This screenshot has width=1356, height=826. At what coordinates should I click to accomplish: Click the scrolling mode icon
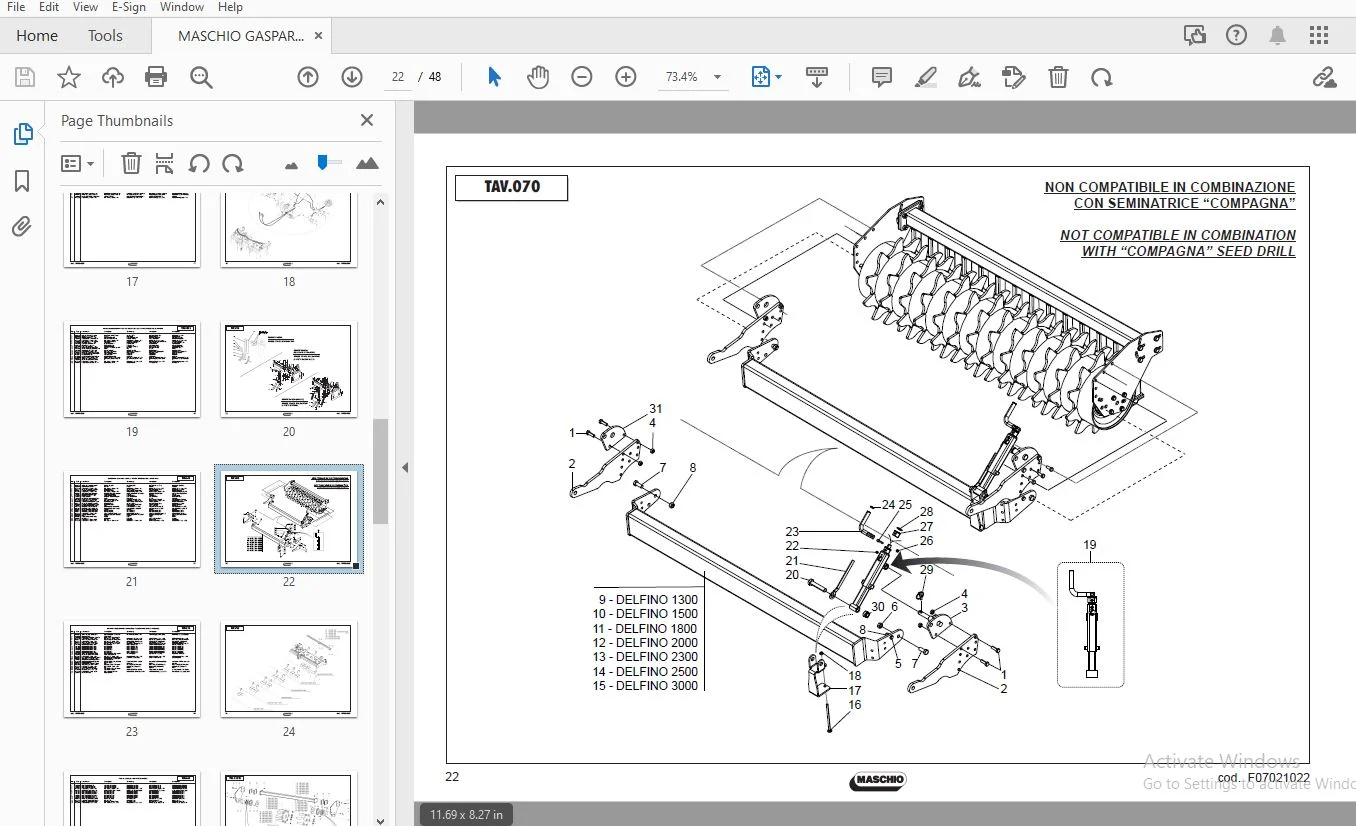817,77
